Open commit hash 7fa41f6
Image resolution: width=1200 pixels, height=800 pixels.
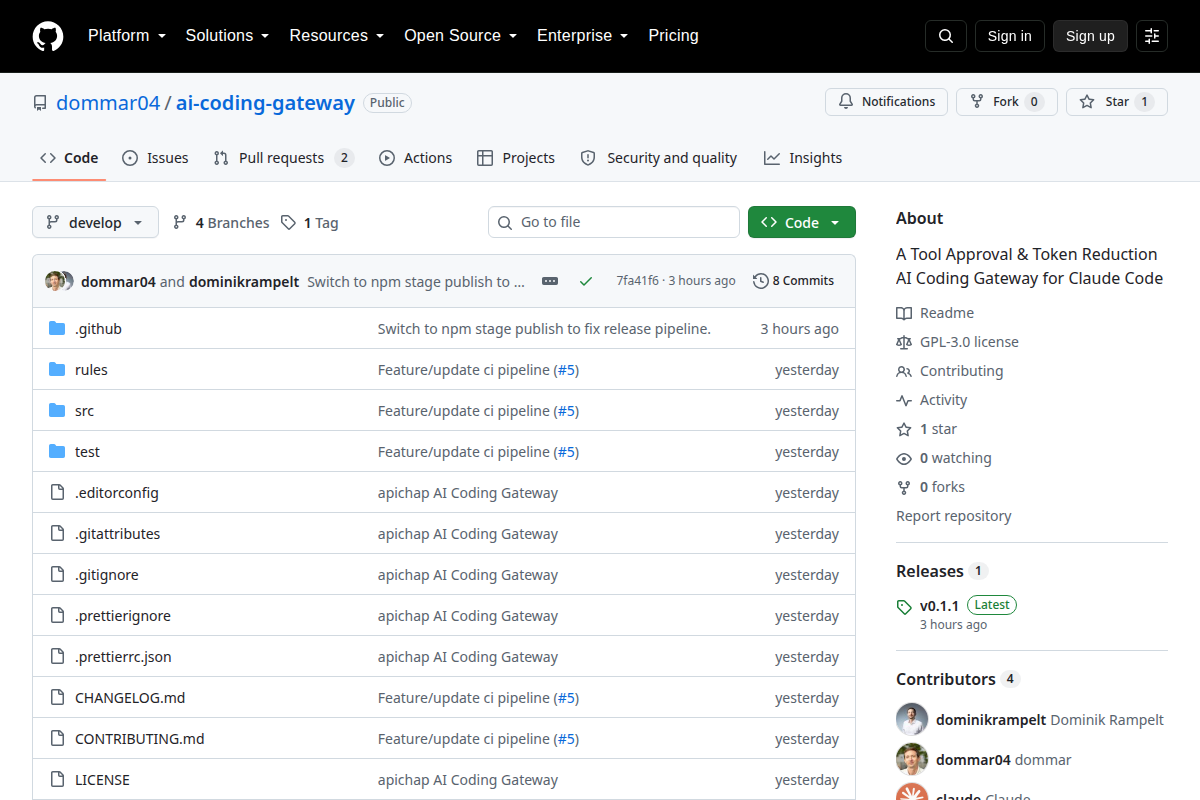click(638, 281)
